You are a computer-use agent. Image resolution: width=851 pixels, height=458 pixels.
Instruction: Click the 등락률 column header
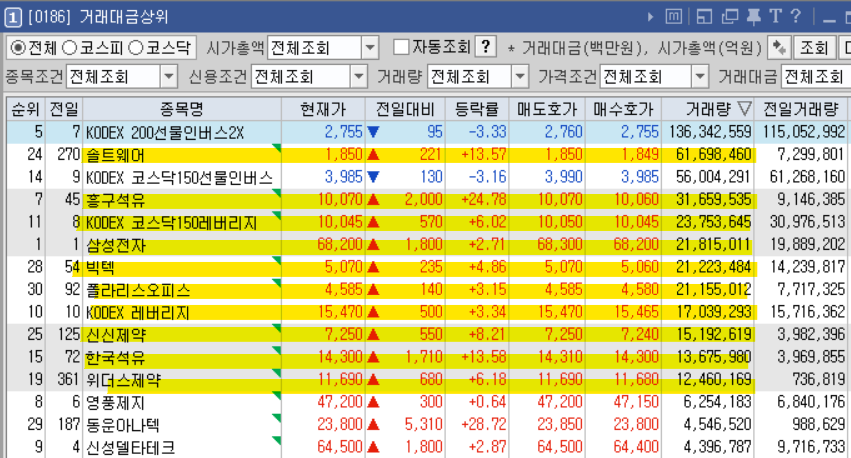tap(477, 109)
